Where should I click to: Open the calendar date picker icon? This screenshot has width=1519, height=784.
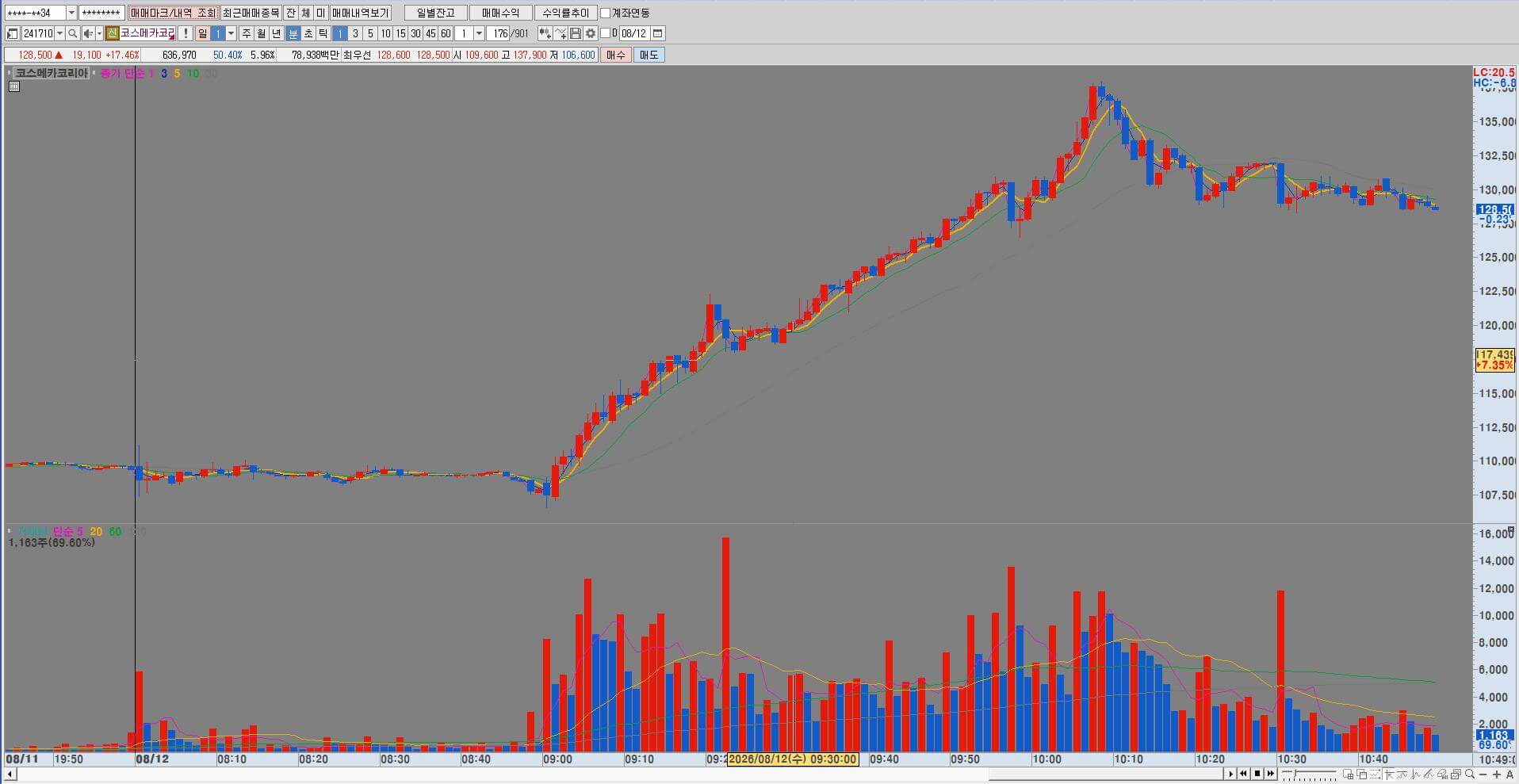click(x=657, y=33)
